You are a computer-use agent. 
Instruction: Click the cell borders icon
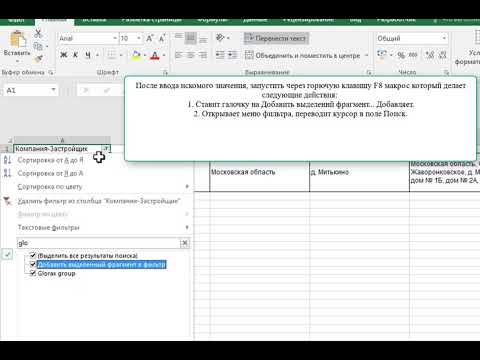pos(112,55)
